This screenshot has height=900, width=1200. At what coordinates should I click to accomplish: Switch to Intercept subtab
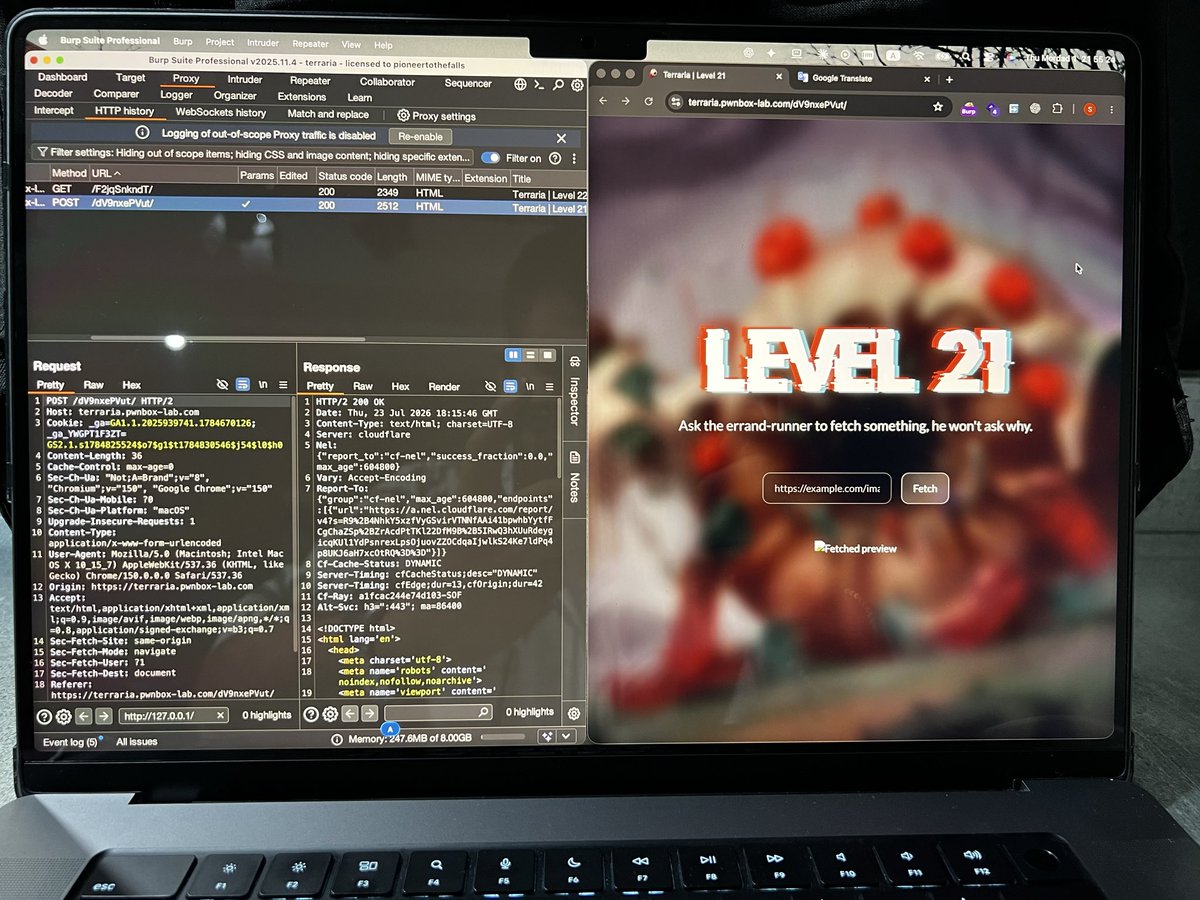54,111
